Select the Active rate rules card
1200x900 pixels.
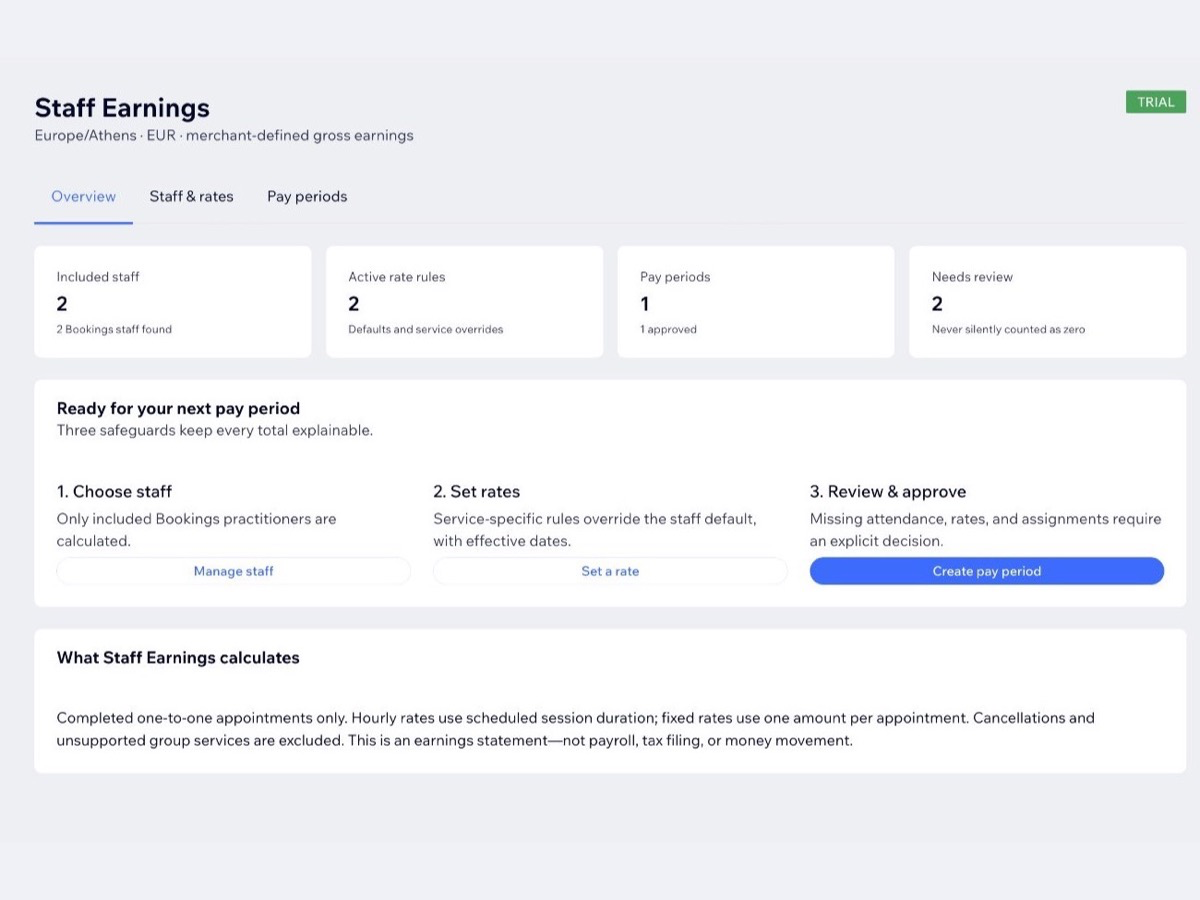pos(465,302)
